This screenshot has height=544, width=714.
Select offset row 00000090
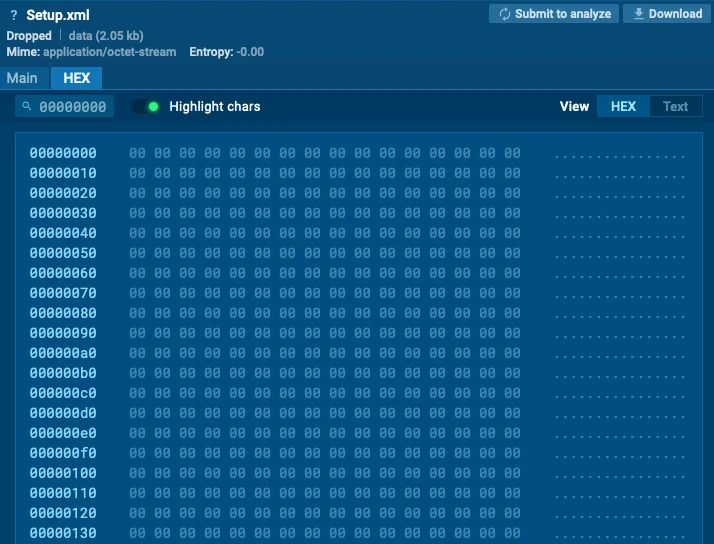coord(63,333)
